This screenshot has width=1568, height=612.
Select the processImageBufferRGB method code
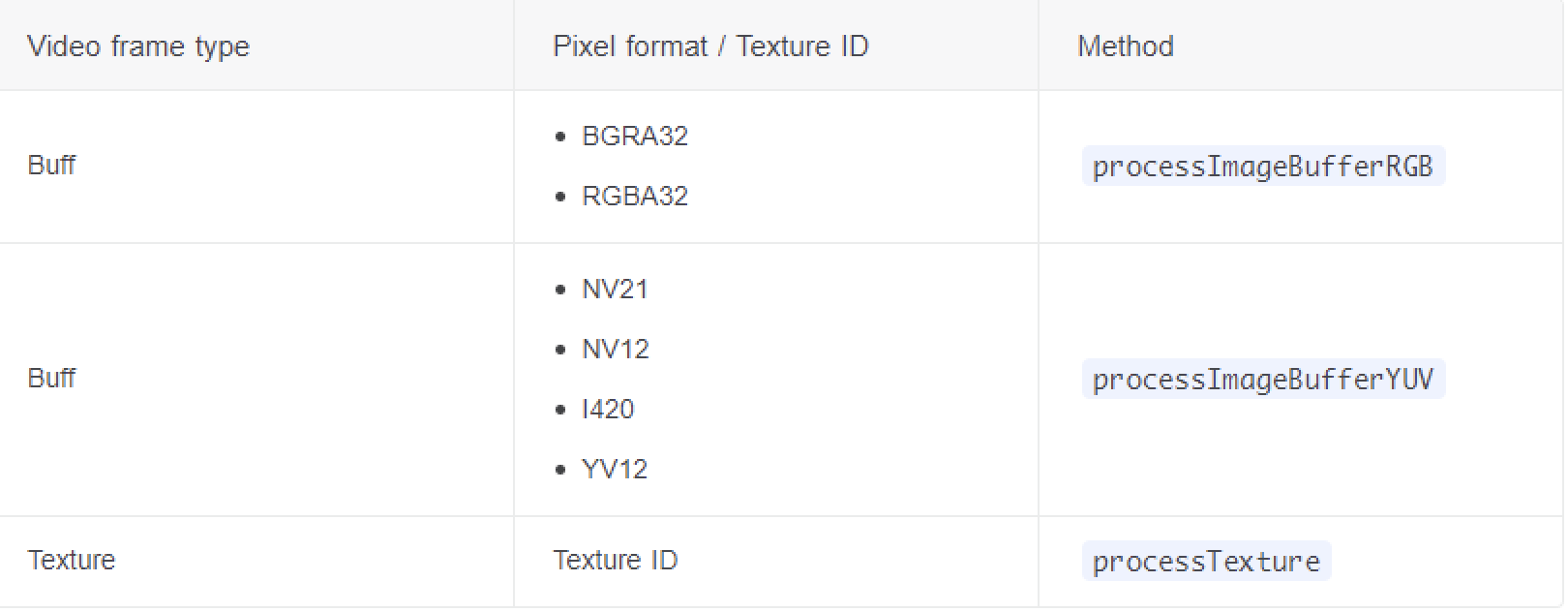tap(1262, 167)
